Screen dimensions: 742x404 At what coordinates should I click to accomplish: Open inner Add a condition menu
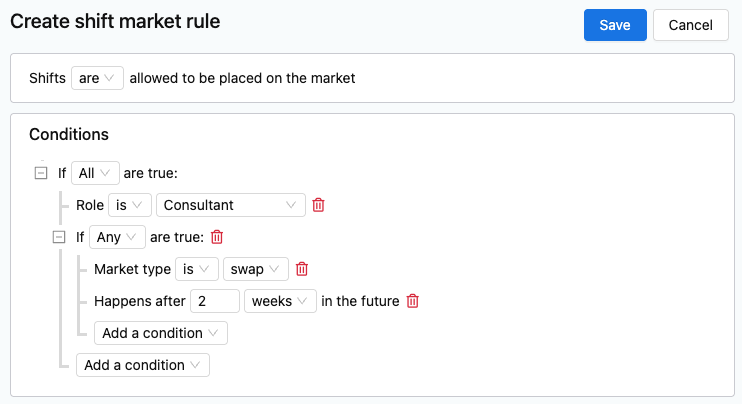coord(161,333)
